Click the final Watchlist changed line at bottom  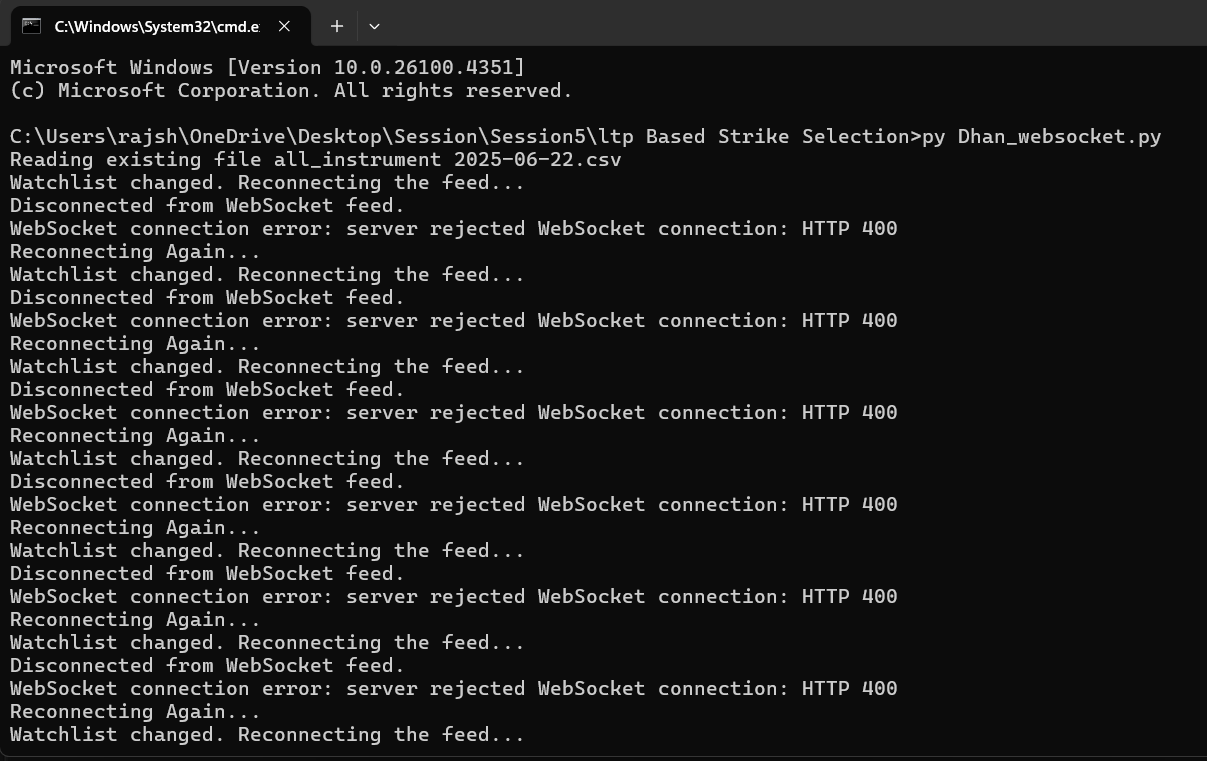pyautogui.click(x=267, y=735)
